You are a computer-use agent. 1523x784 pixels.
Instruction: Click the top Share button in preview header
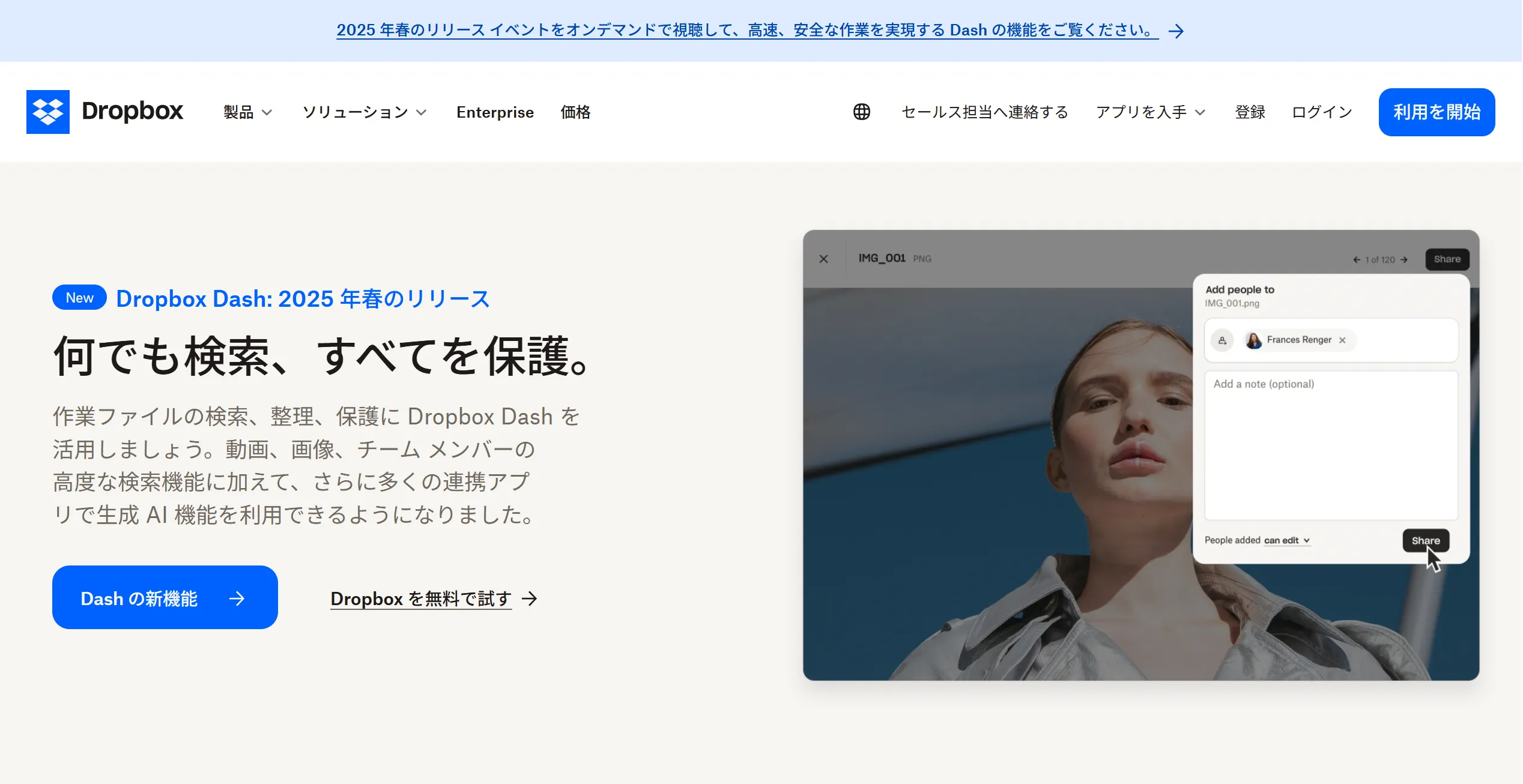[x=1447, y=259]
